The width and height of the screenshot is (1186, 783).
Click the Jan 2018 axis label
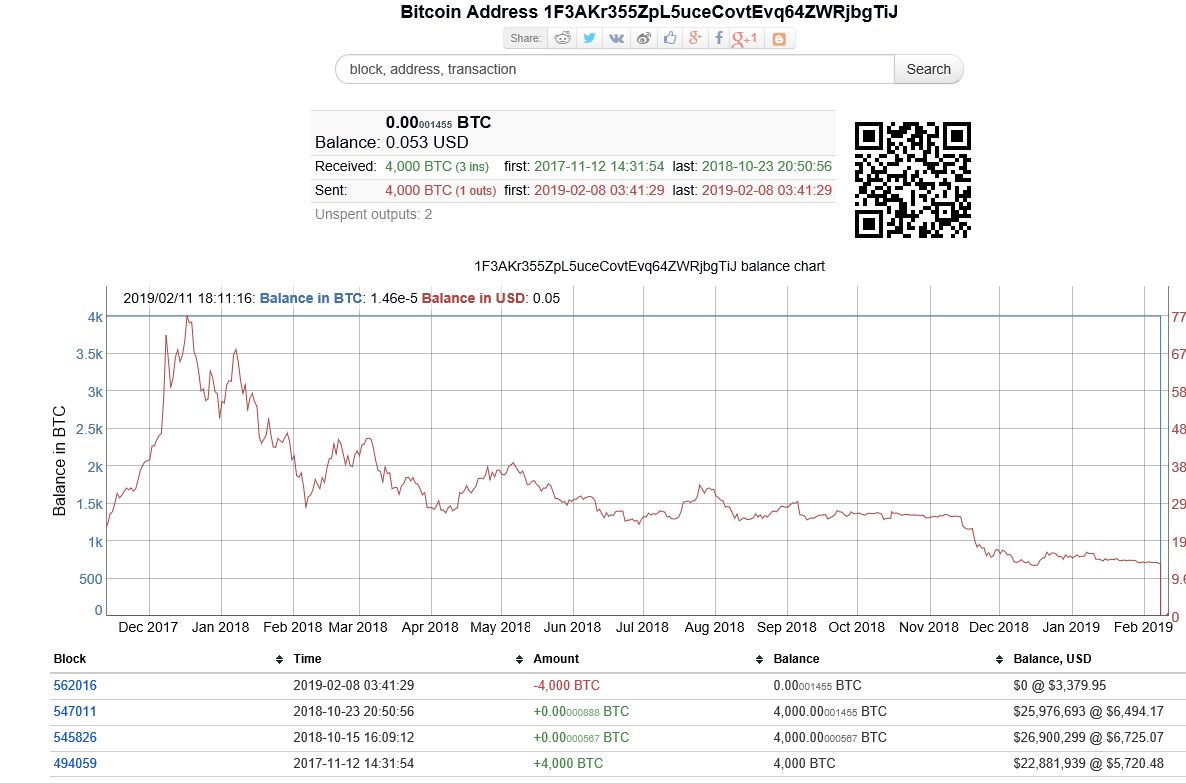pos(220,627)
